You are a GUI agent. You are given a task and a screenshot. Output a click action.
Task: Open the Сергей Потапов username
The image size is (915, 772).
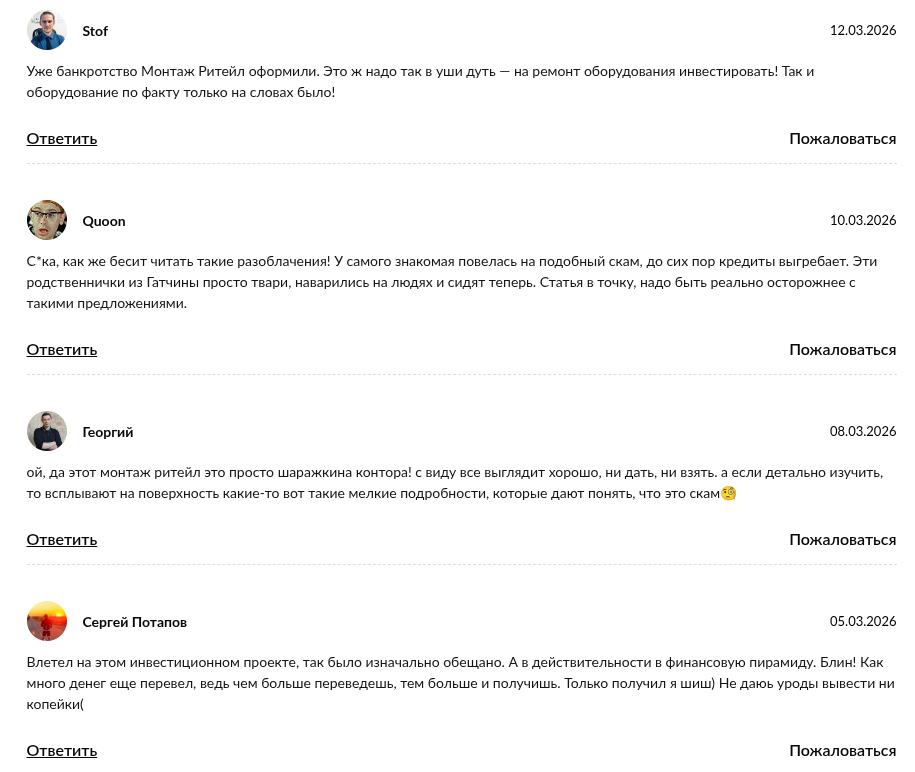134,622
